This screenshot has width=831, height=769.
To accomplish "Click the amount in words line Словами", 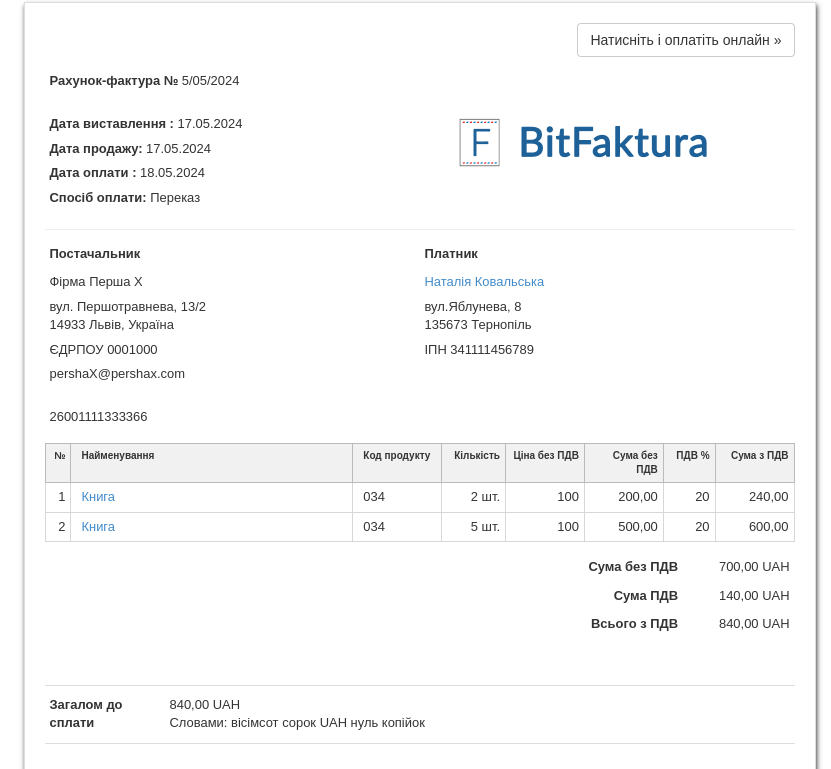I will click(297, 723).
